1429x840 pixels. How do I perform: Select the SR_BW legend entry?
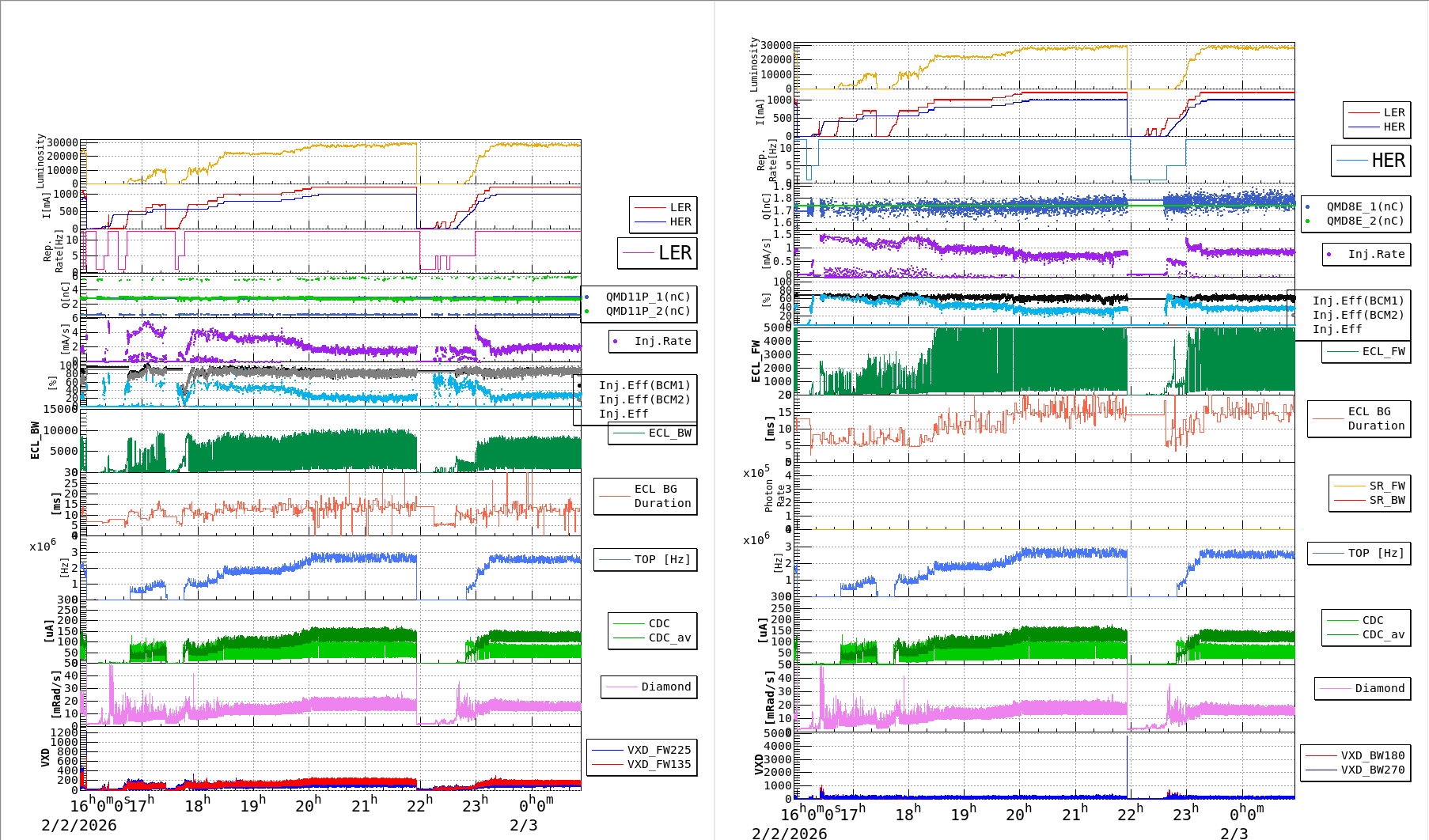tap(1387, 500)
